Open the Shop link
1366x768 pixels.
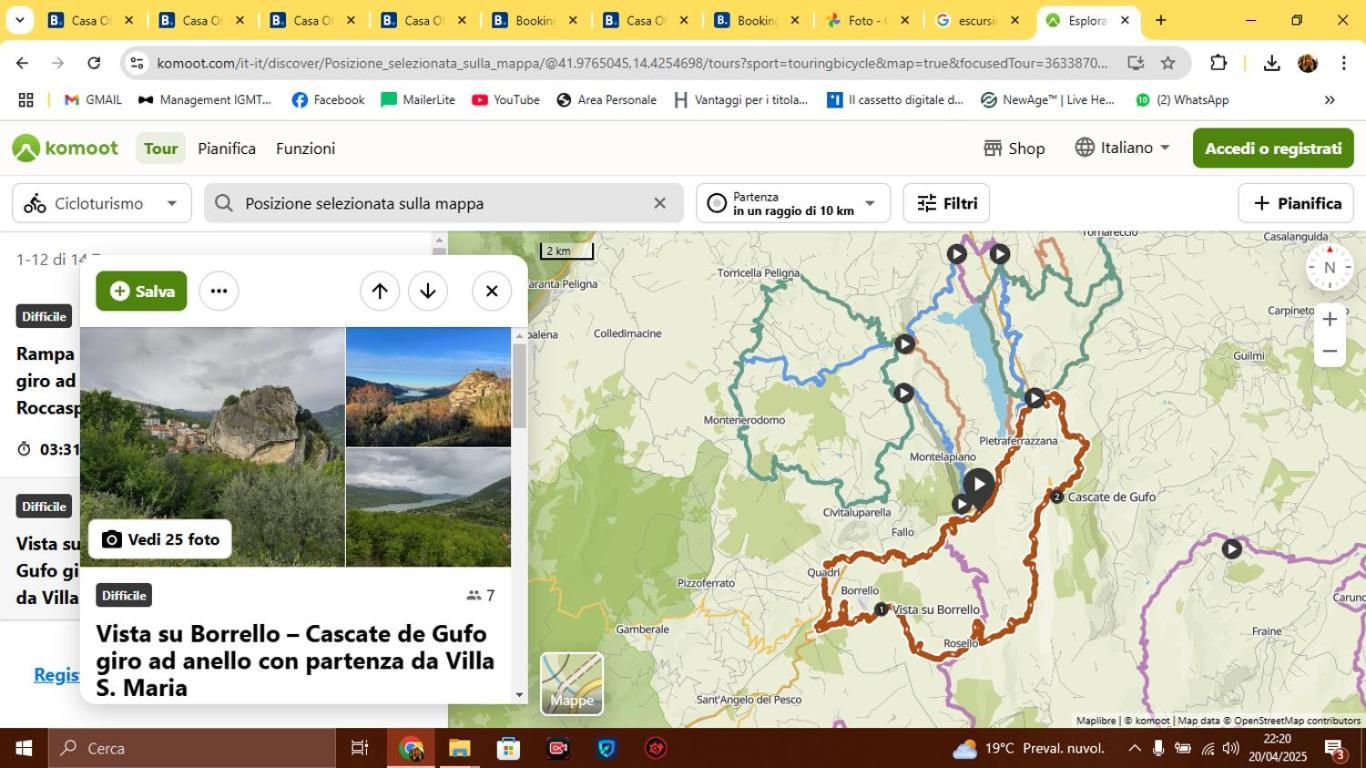(1014, 148)
